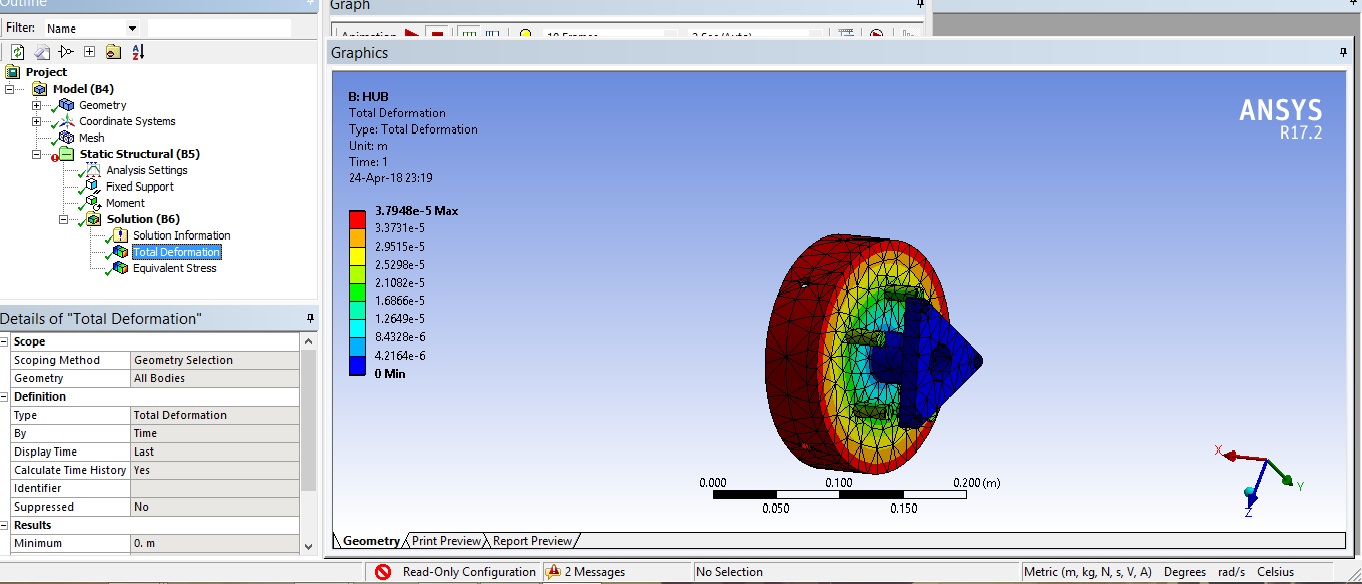Collapse the Results section in Details
This screenshot has height=584, width=1362.
pyautogui.click(x=5, y=525)
